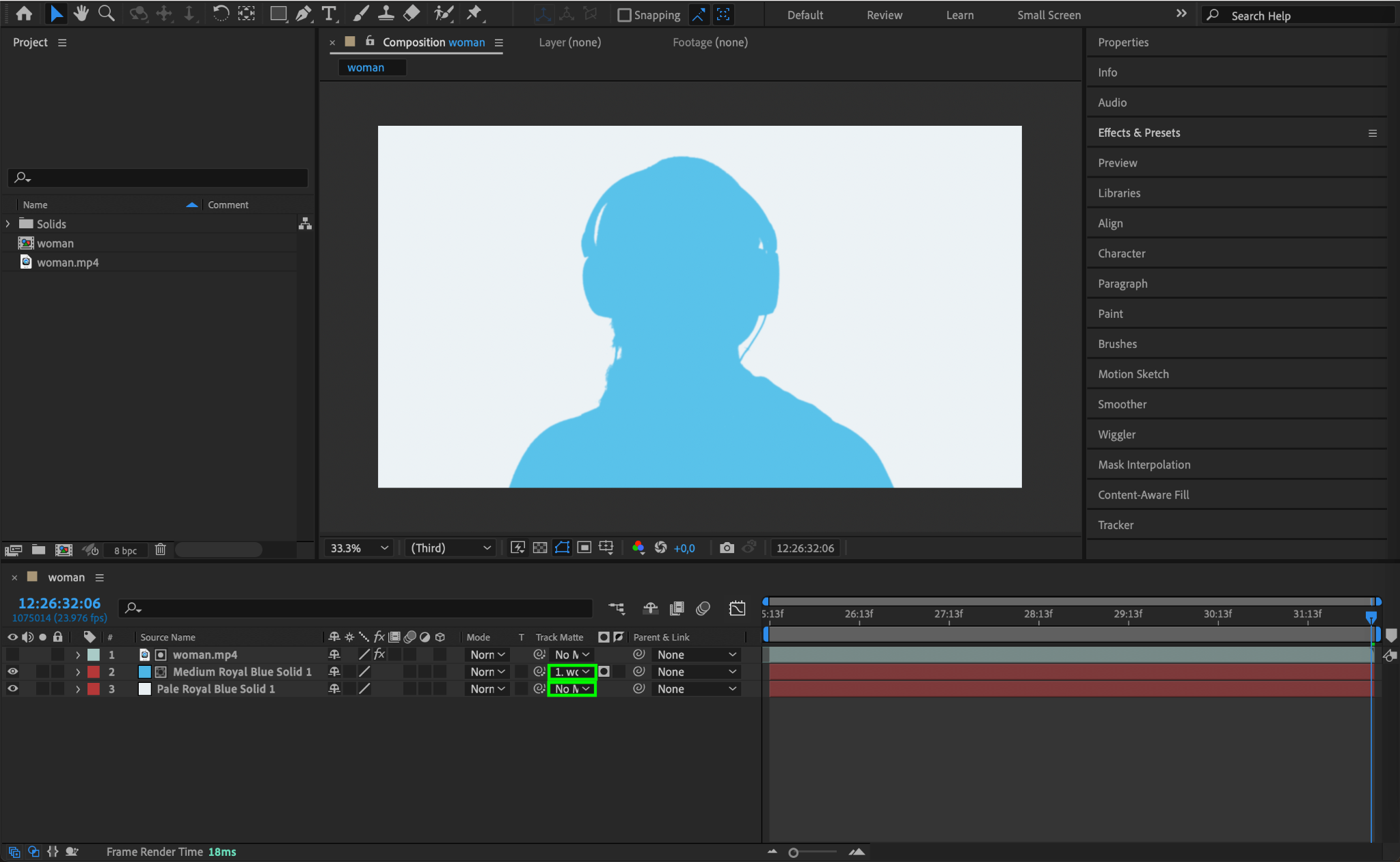Choose the Rectangle shape tool
Image resolution: width=1400 pixels, height=862 pixels.
coord(278,14)
